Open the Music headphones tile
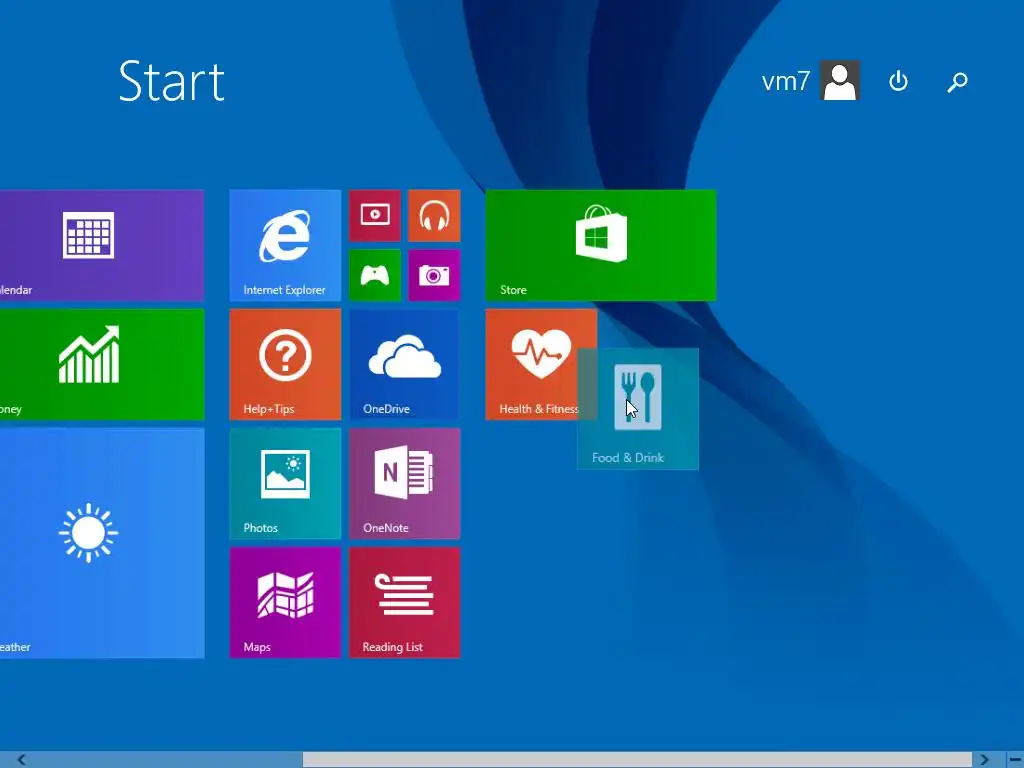The height and width of the screenshot is (768, 1024). tap(434, 216)
